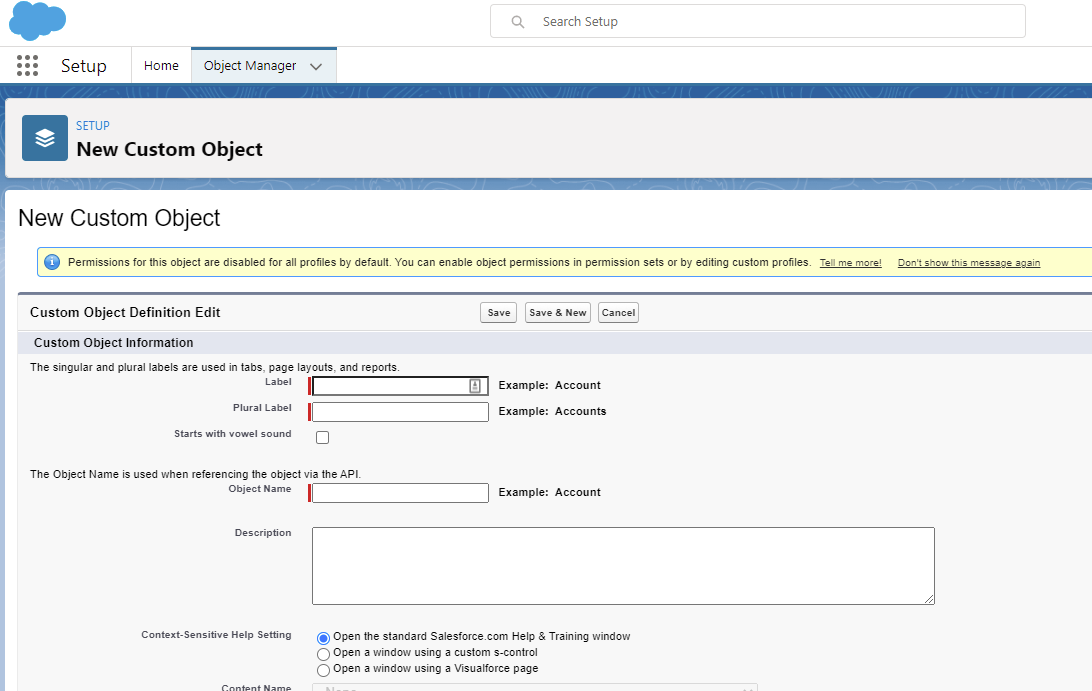
Task: Click the Custom Object Information section header
Action: pyautogui.click(x=114, y=343)
